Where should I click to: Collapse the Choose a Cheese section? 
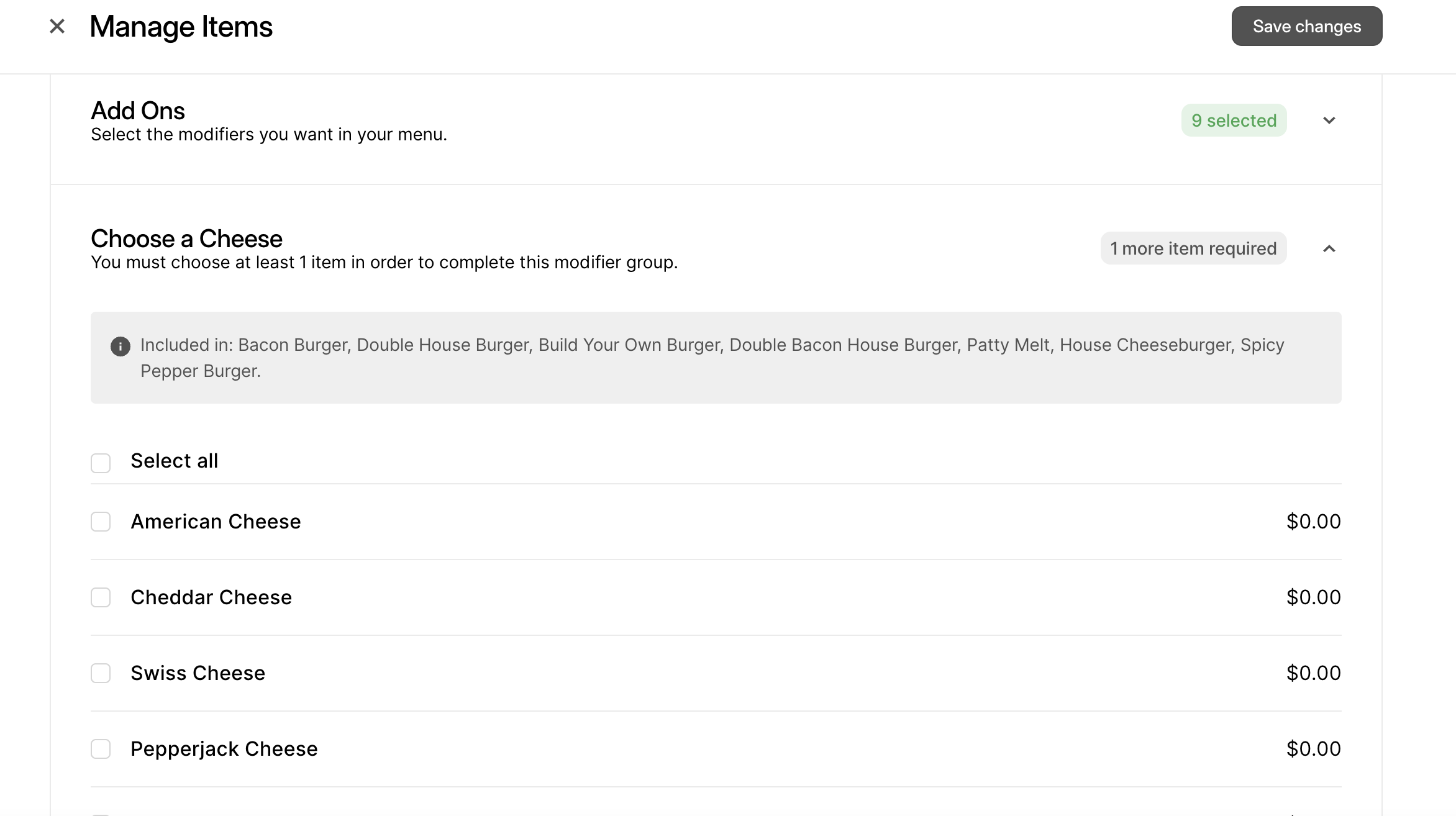tap(1329, 248)
